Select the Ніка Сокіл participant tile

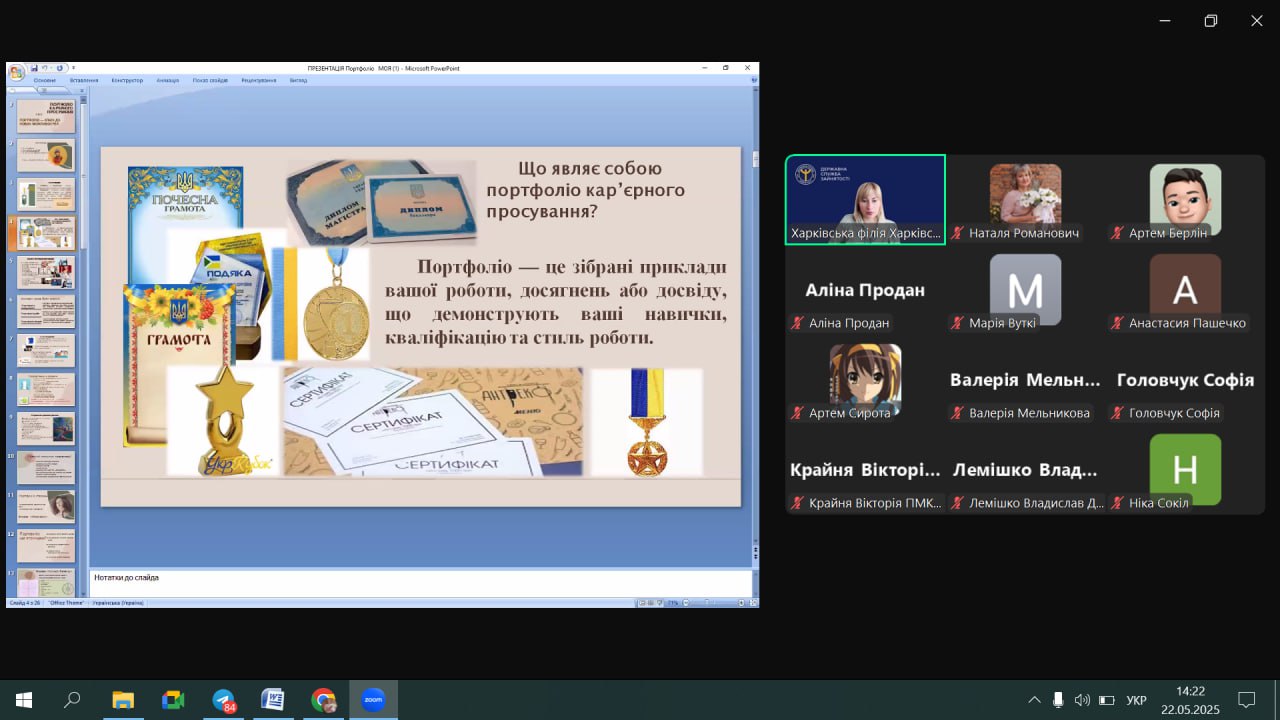click(x=1185, y=470)
